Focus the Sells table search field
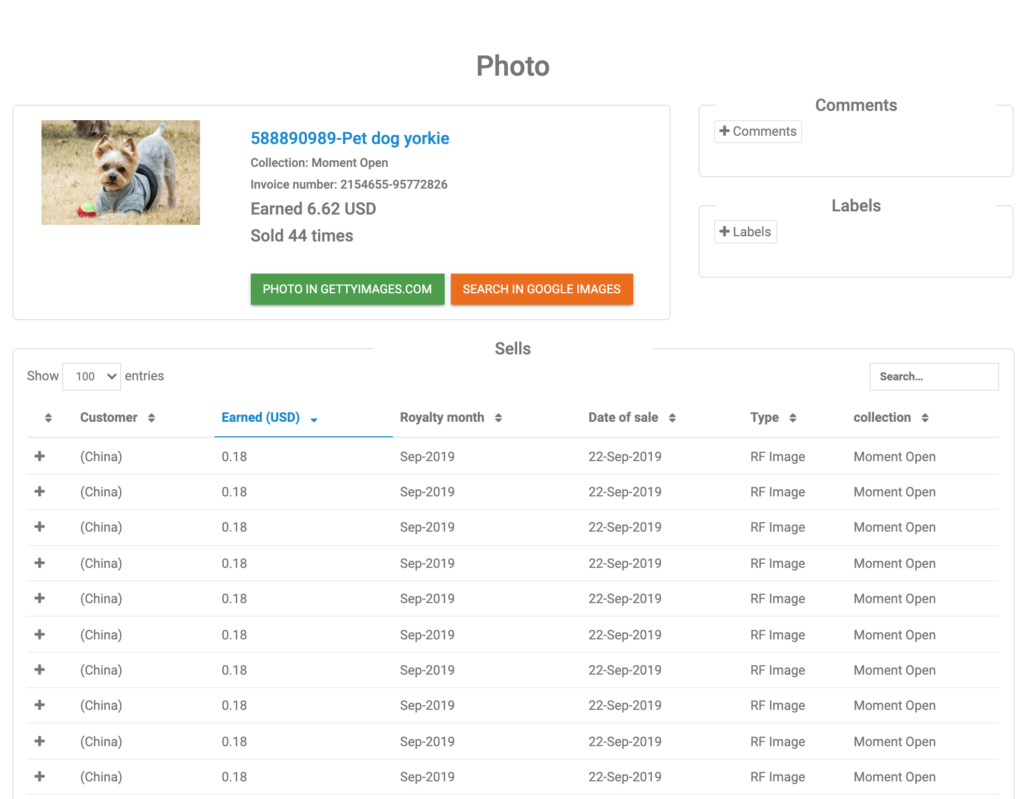The image size is (1024, 799). [x=933, y=376]
